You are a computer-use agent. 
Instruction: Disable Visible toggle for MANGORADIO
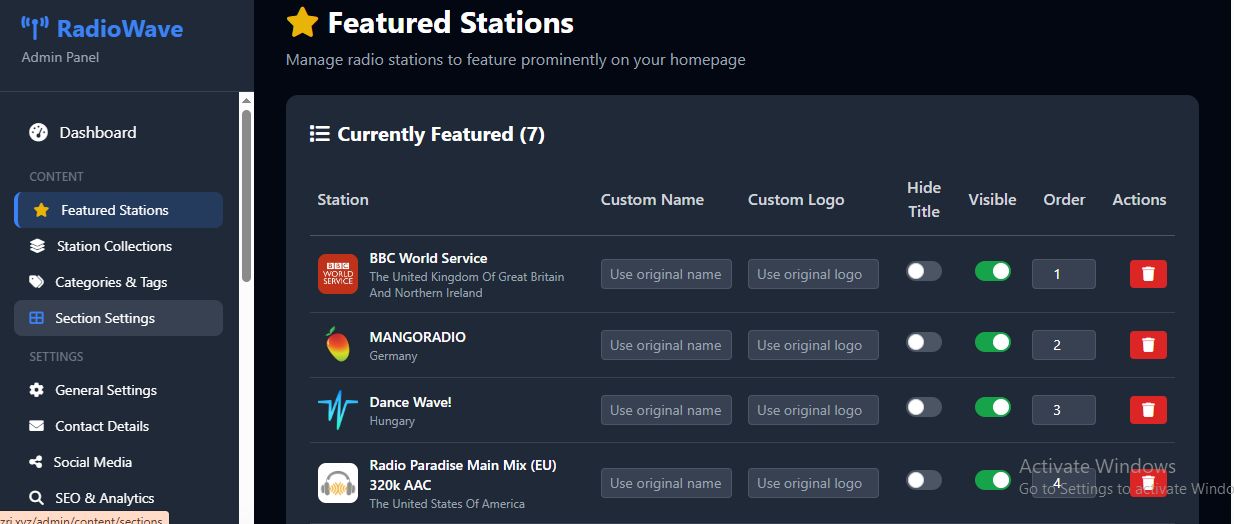coord(992,342)
